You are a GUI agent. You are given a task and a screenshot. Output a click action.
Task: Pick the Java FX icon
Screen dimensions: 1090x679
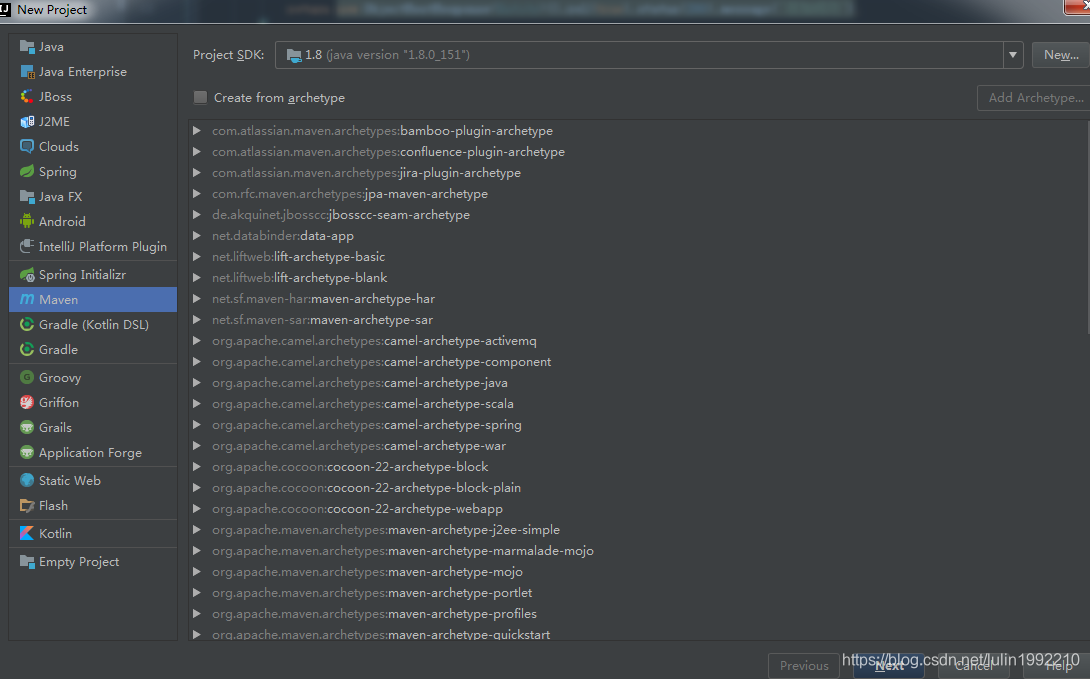[27, 197]
